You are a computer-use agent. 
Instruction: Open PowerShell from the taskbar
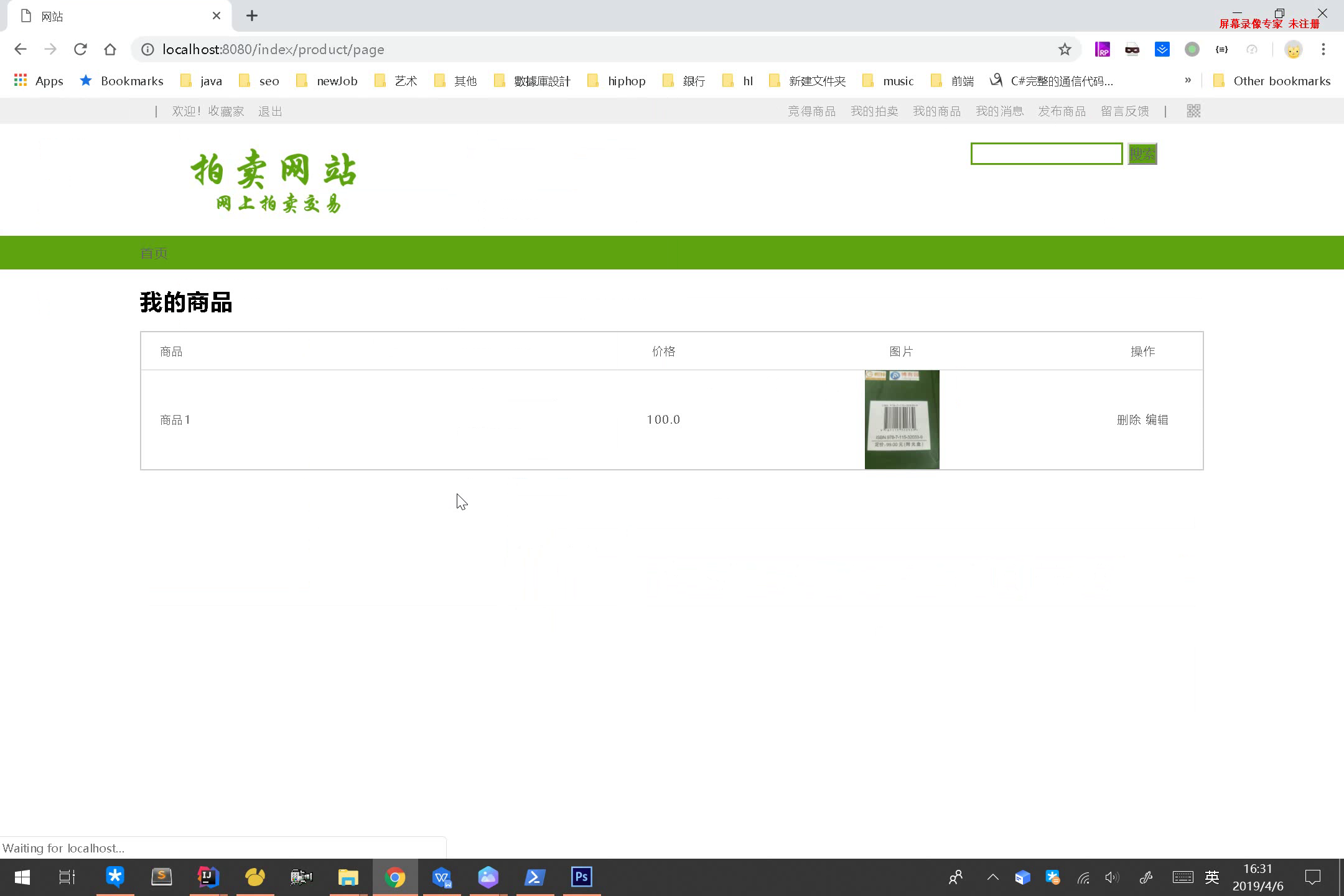click(534, 877)
